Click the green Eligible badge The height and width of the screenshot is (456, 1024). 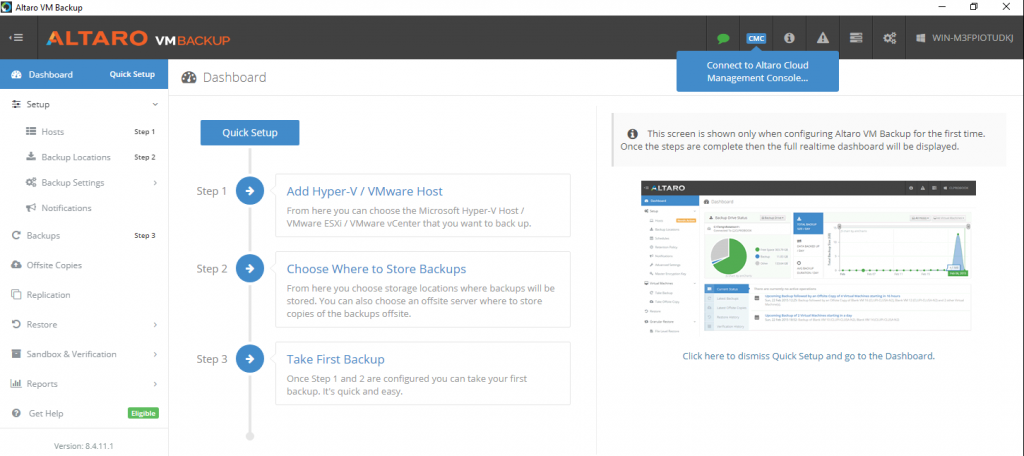click(x=143, y=413)
